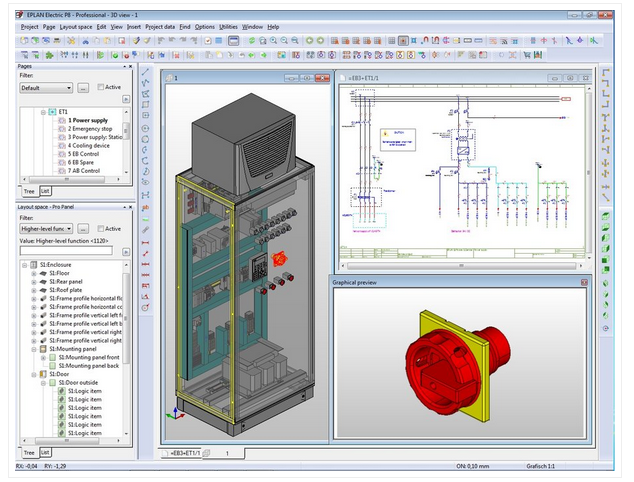Click the shopping cart icon in toolbar

[527, 55]
